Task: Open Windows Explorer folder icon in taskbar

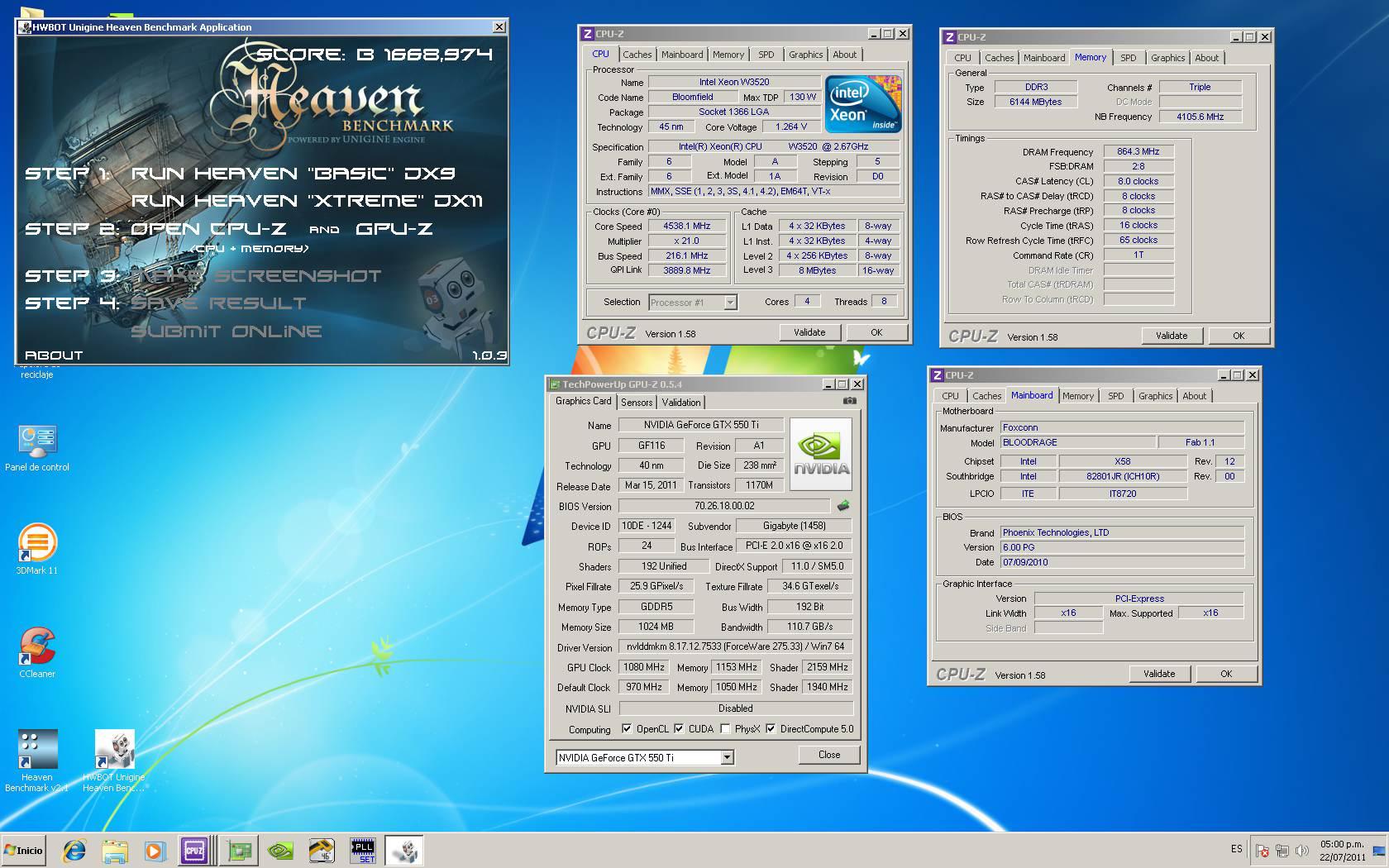Action: [x=115, y=850]
